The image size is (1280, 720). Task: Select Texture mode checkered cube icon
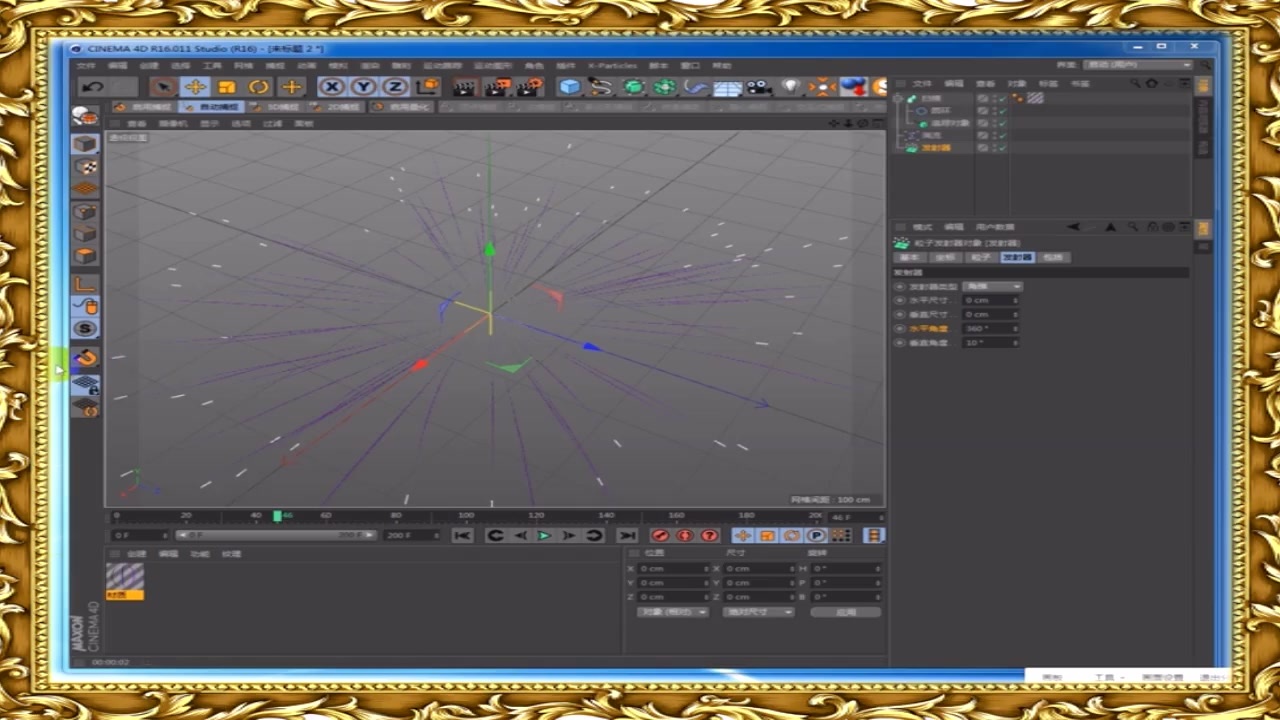click(85, 166)
